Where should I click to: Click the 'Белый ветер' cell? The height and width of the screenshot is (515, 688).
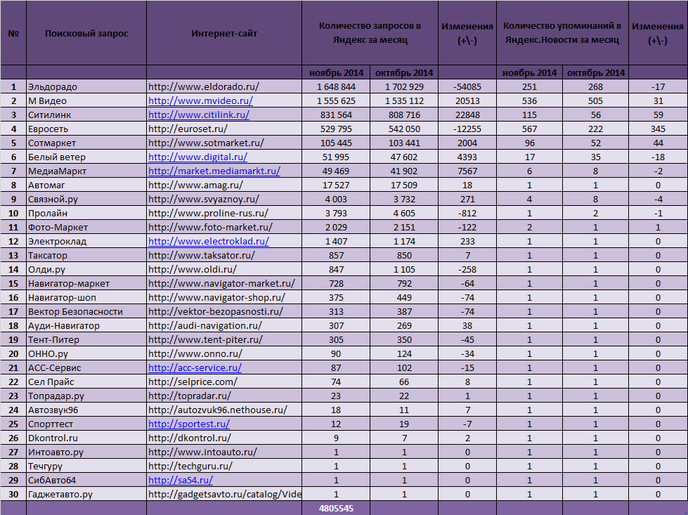click(86, 157)
